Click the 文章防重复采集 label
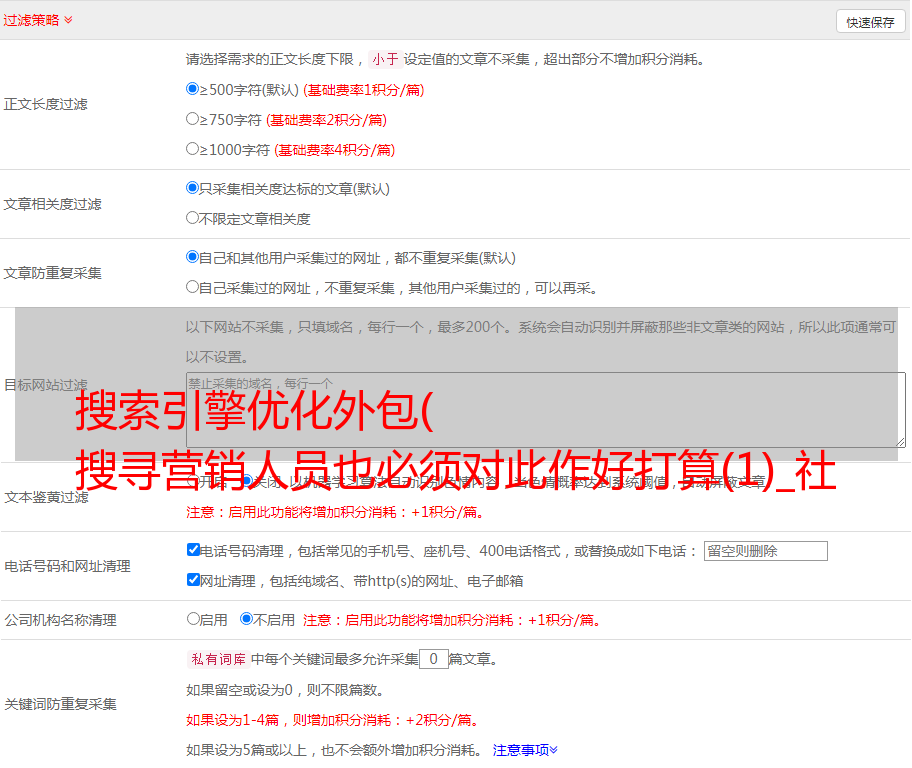 click(52, 273)
